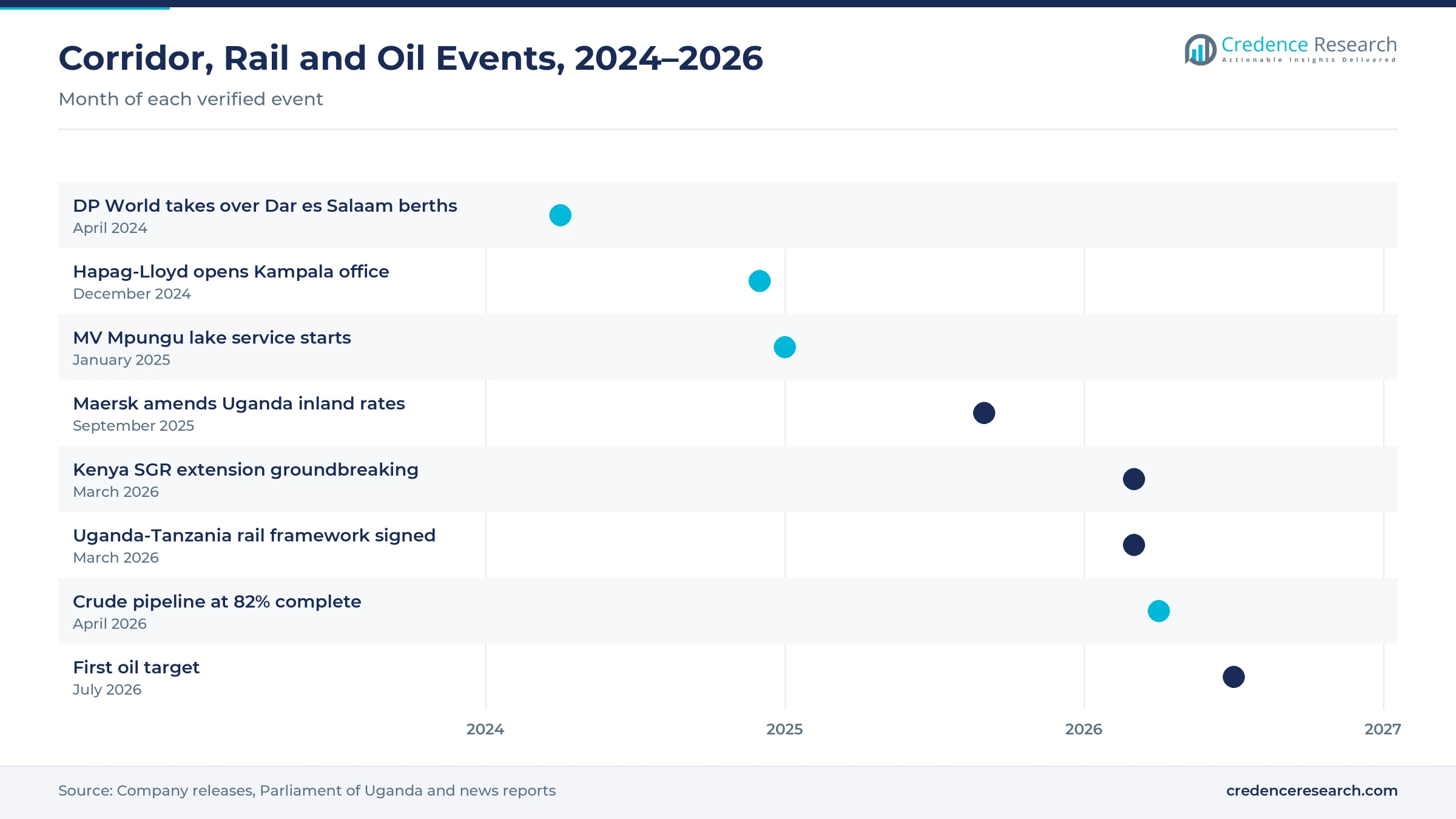This screenshot has height=819, width=1456.
Task: Click the 'September 2025' date text
Action: tap(133, 426)
